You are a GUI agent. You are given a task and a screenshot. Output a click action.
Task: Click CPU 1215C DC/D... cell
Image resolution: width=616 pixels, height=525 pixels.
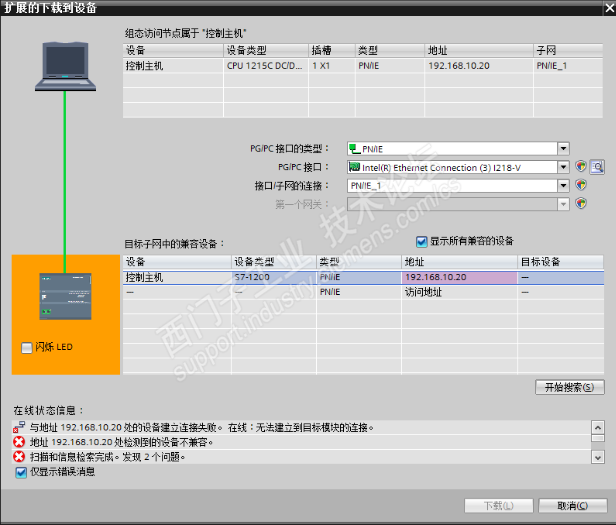pos(265,66)
